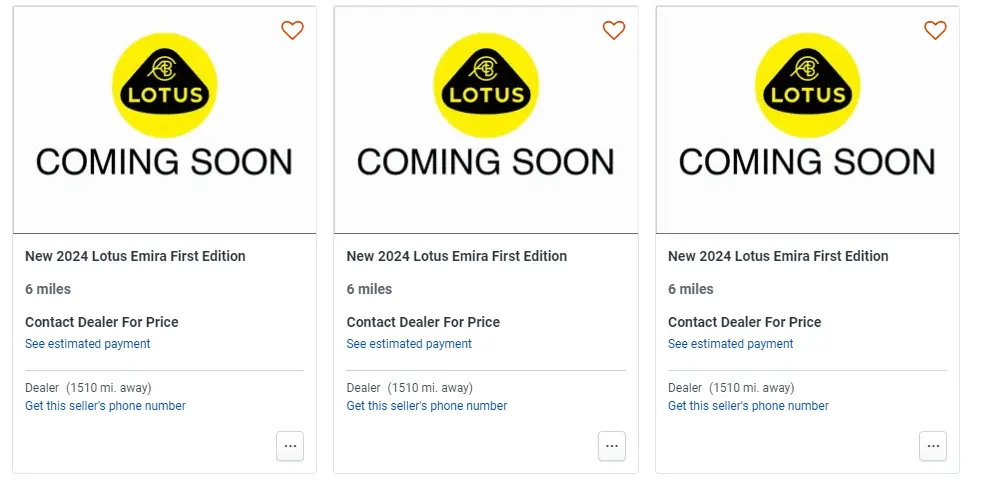981x483 pixels.
Task: Open third New 2024 Lotus Emira title
Action: 778,256
